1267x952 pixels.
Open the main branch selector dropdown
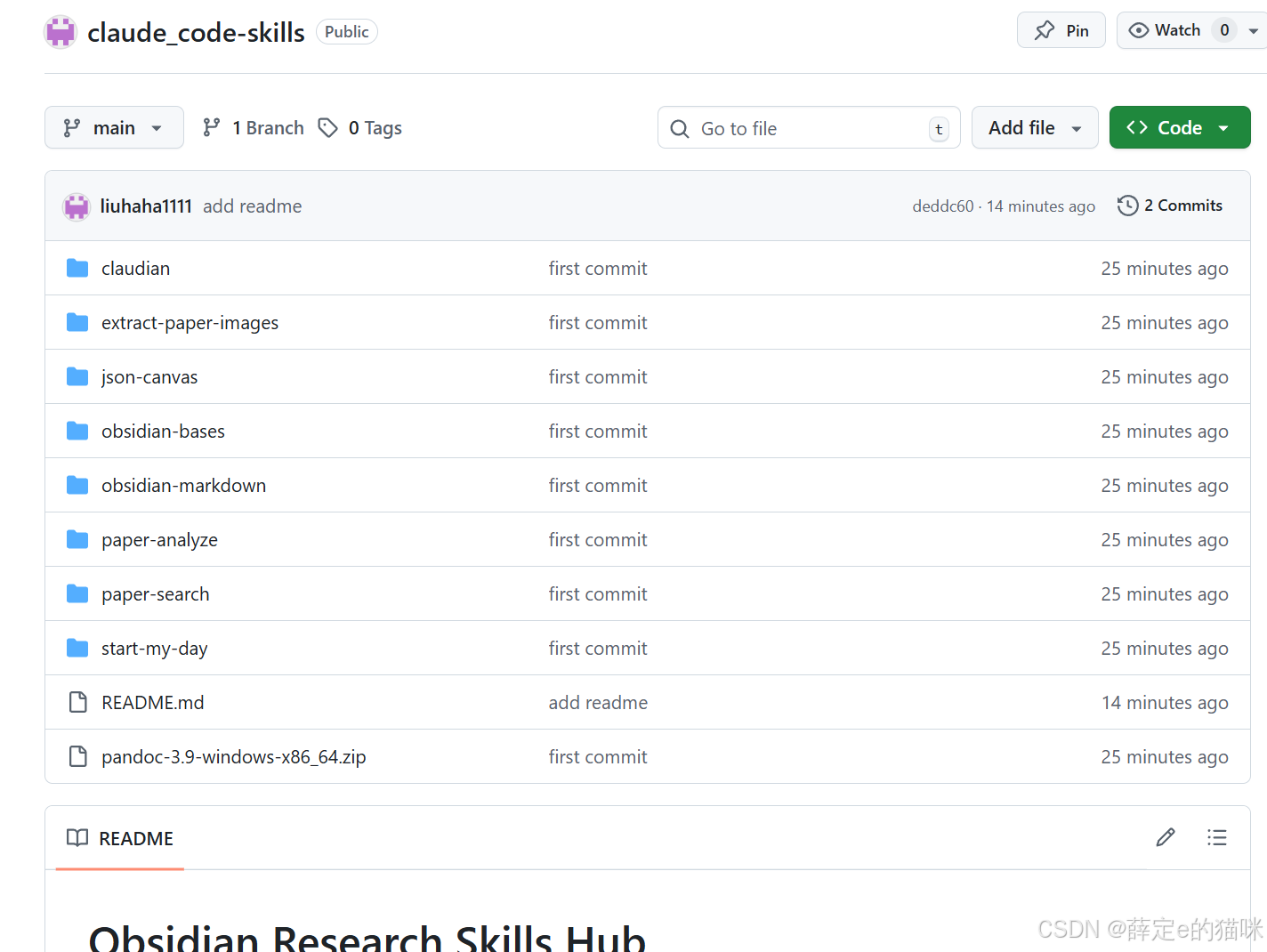114,127
